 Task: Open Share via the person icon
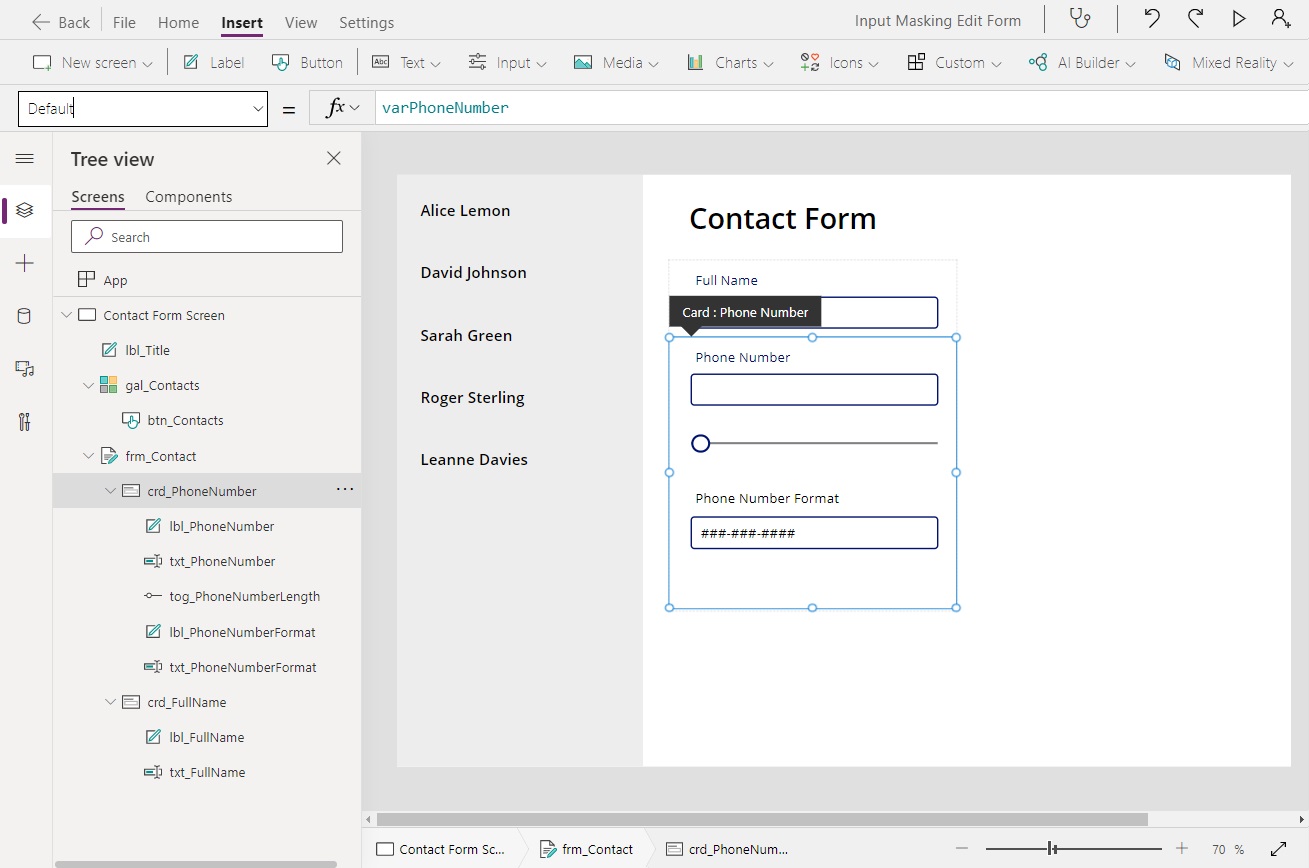(x=1281, y=18)
